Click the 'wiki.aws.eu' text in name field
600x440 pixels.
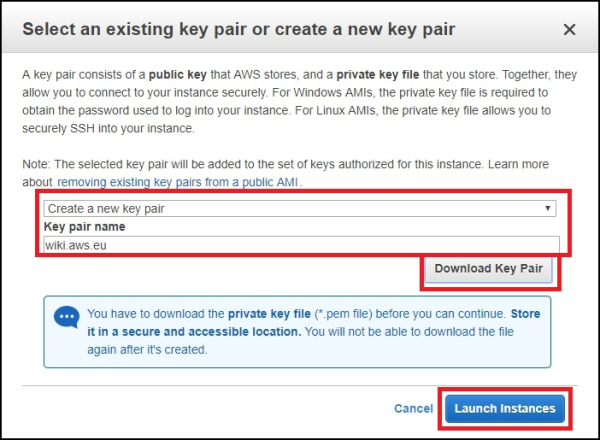click(x=76, y=245)
